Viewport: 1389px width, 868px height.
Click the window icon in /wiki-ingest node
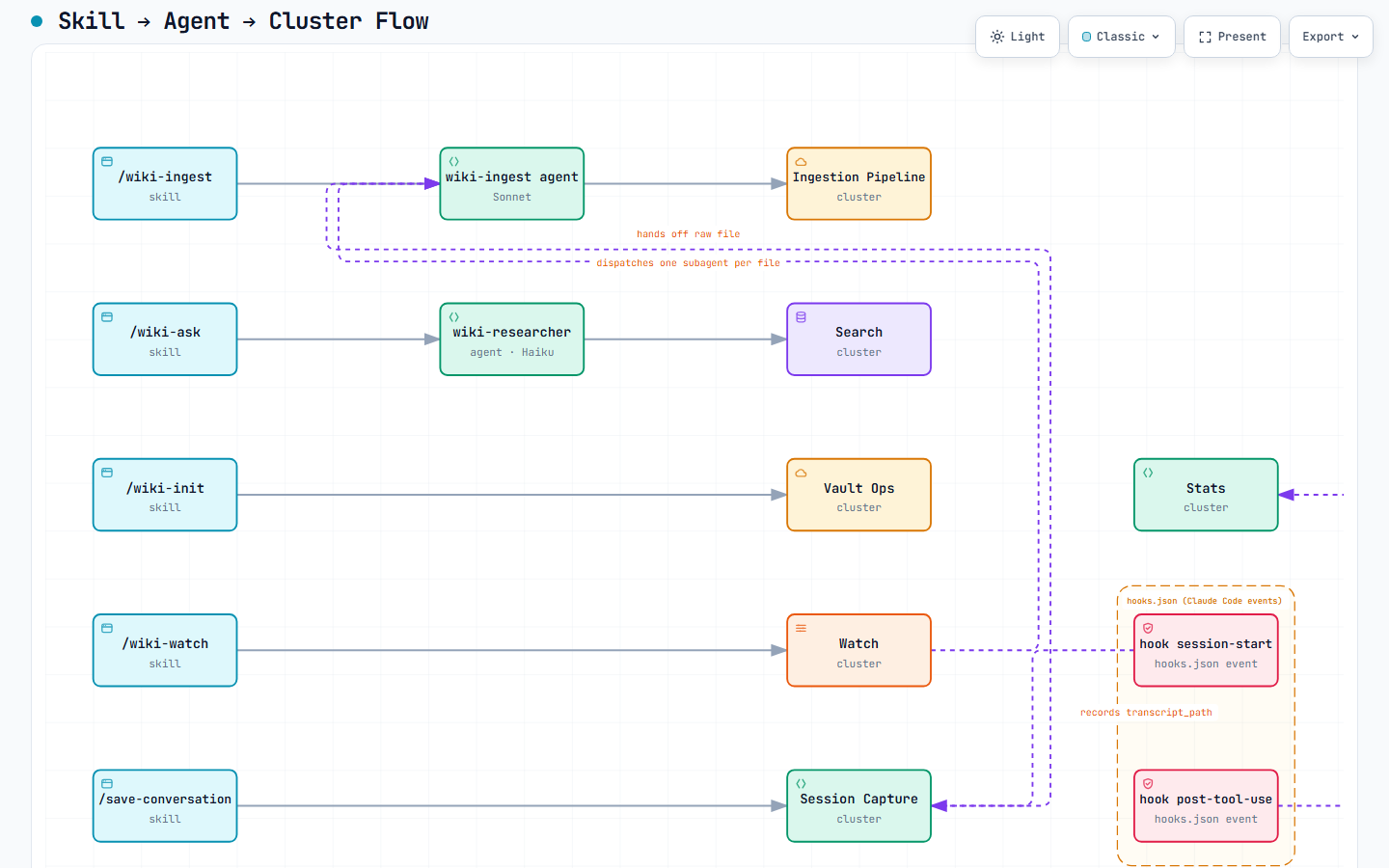[107, 161]
